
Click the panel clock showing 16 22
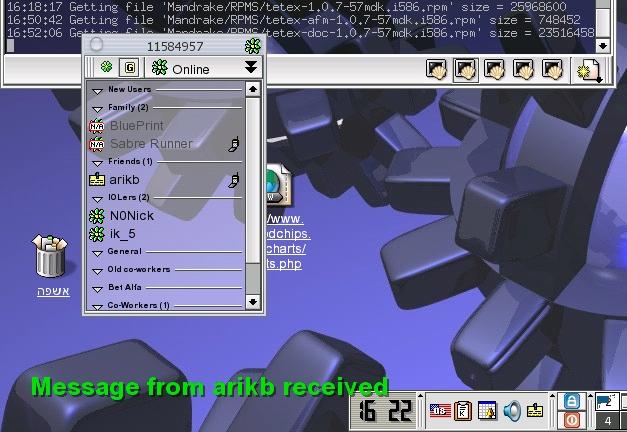point(384,411)
